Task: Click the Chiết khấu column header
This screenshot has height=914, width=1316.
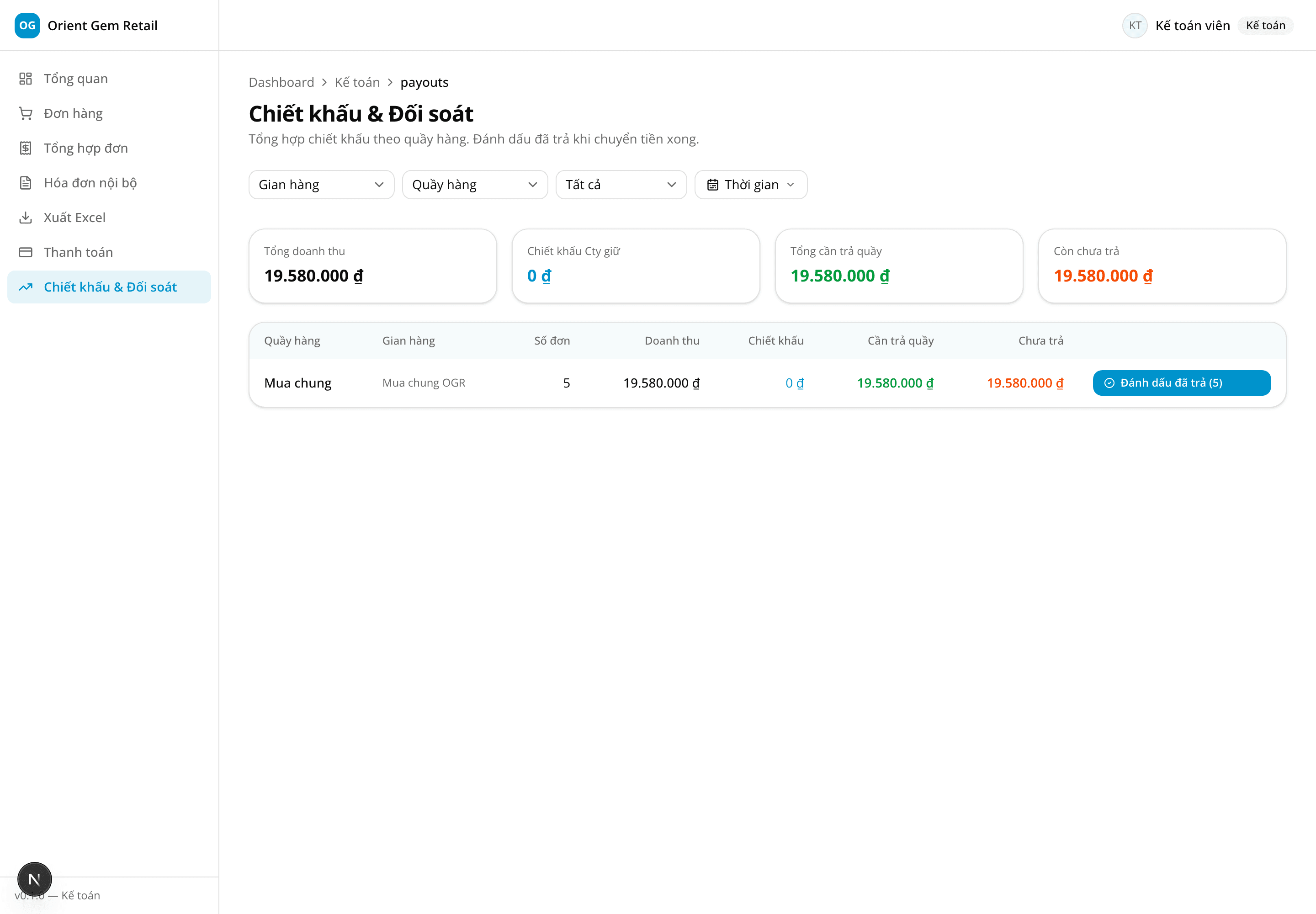Action: 776,341
